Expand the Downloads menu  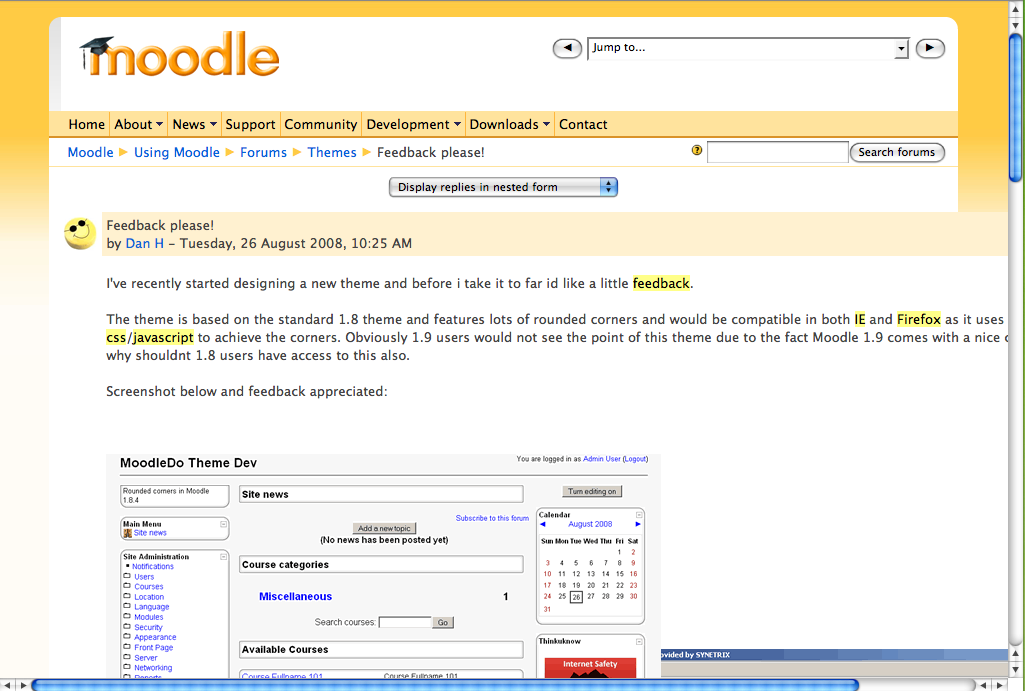pos(509,124)
